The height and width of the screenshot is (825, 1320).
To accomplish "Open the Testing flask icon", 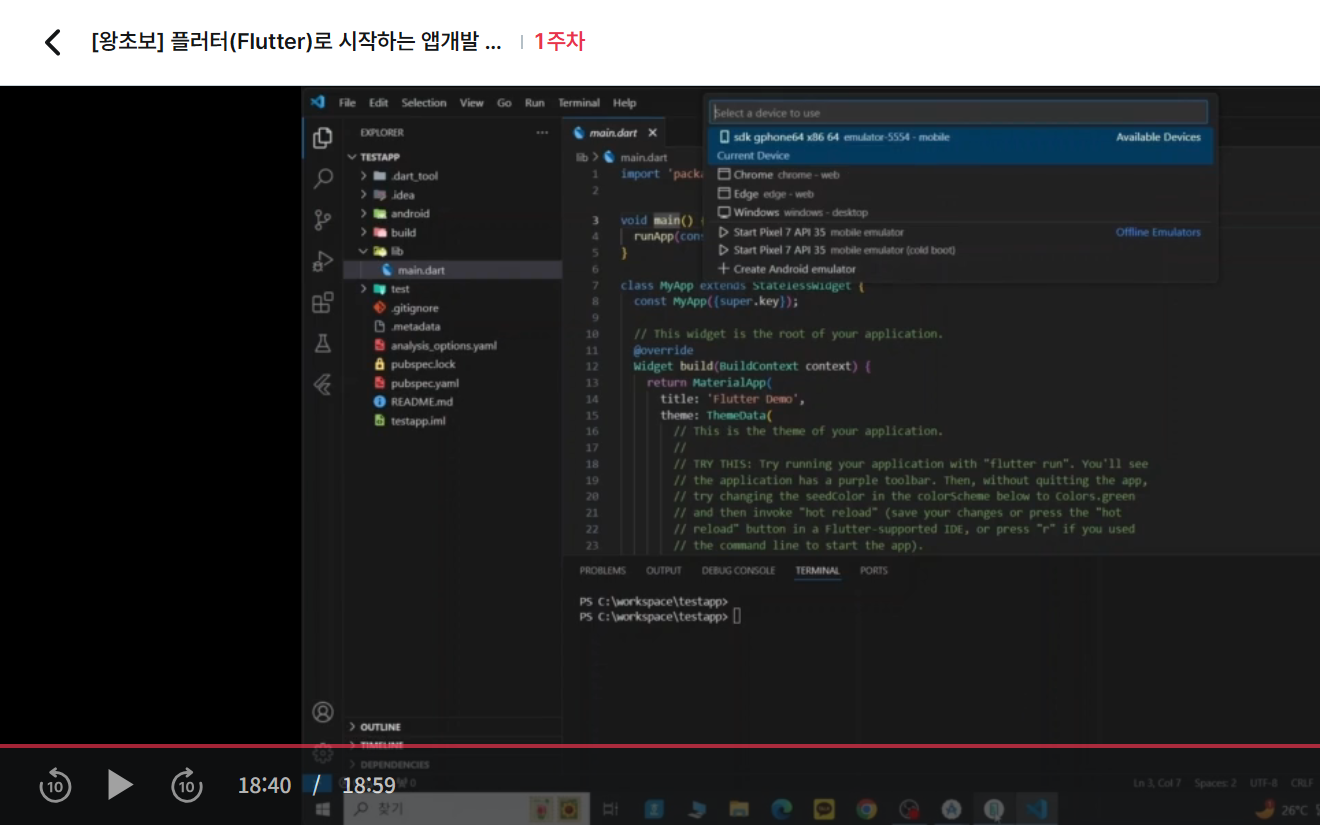I will coord(322,343).
